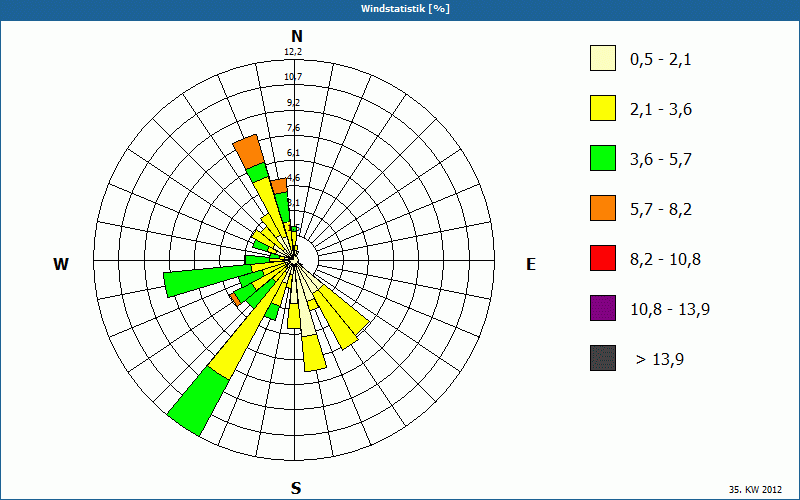Click the 4,6 axis scale label
800x500 pixels.
point(293,178)
